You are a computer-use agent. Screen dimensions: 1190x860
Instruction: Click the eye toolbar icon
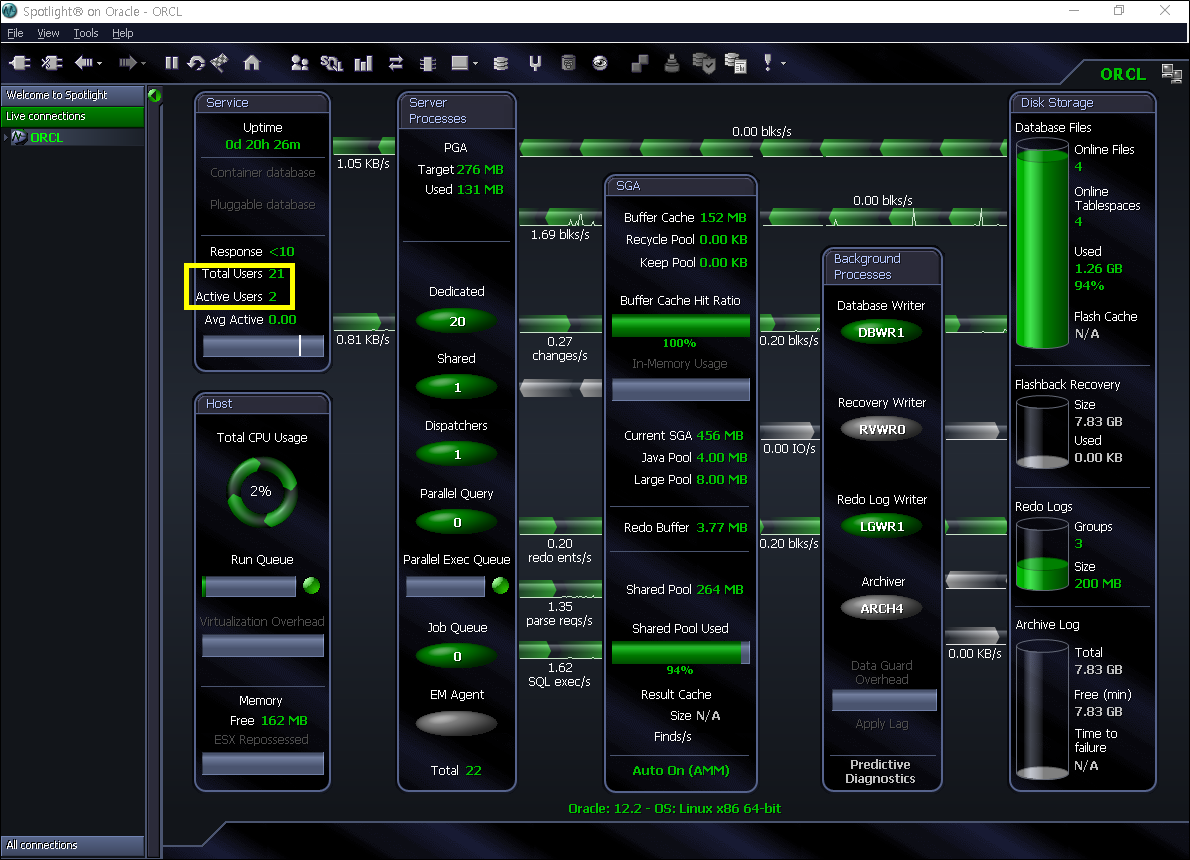[600, 63]
